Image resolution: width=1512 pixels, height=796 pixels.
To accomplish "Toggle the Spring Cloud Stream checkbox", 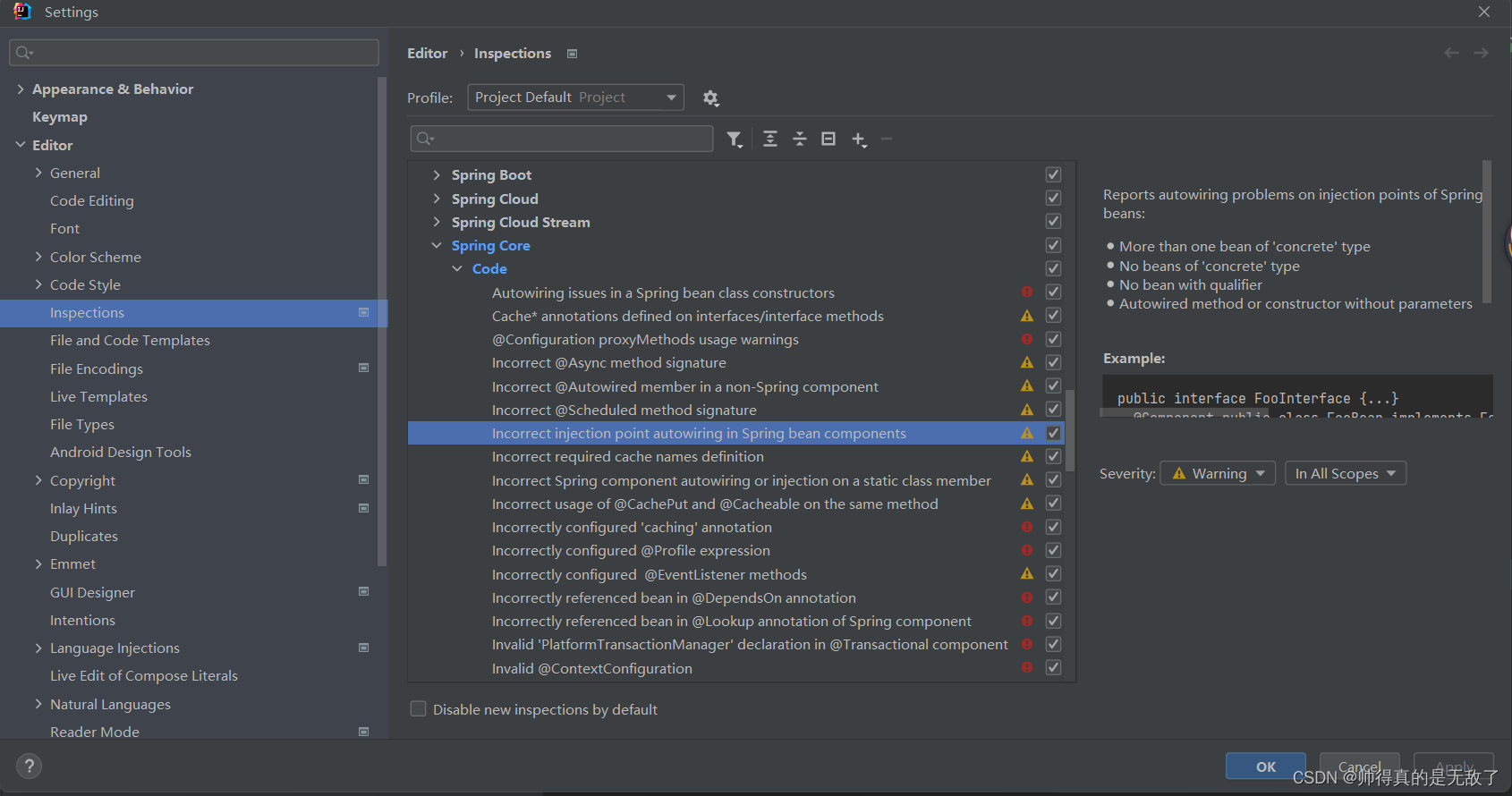I will (1053, 221).
